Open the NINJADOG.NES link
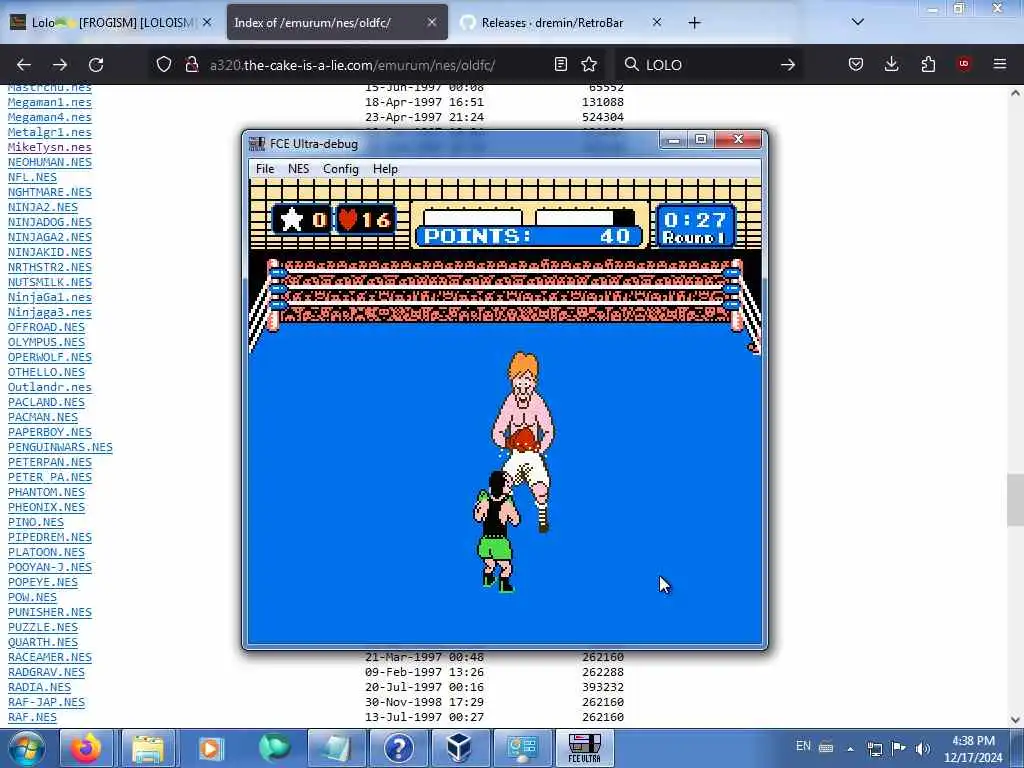 pyautogui.click(x=50, y=222)
